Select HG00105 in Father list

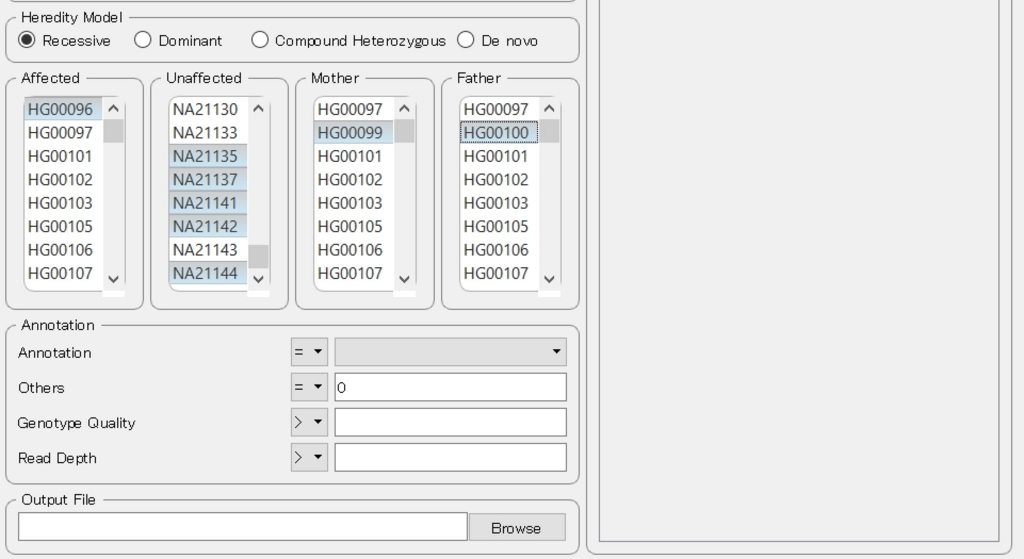499,227
